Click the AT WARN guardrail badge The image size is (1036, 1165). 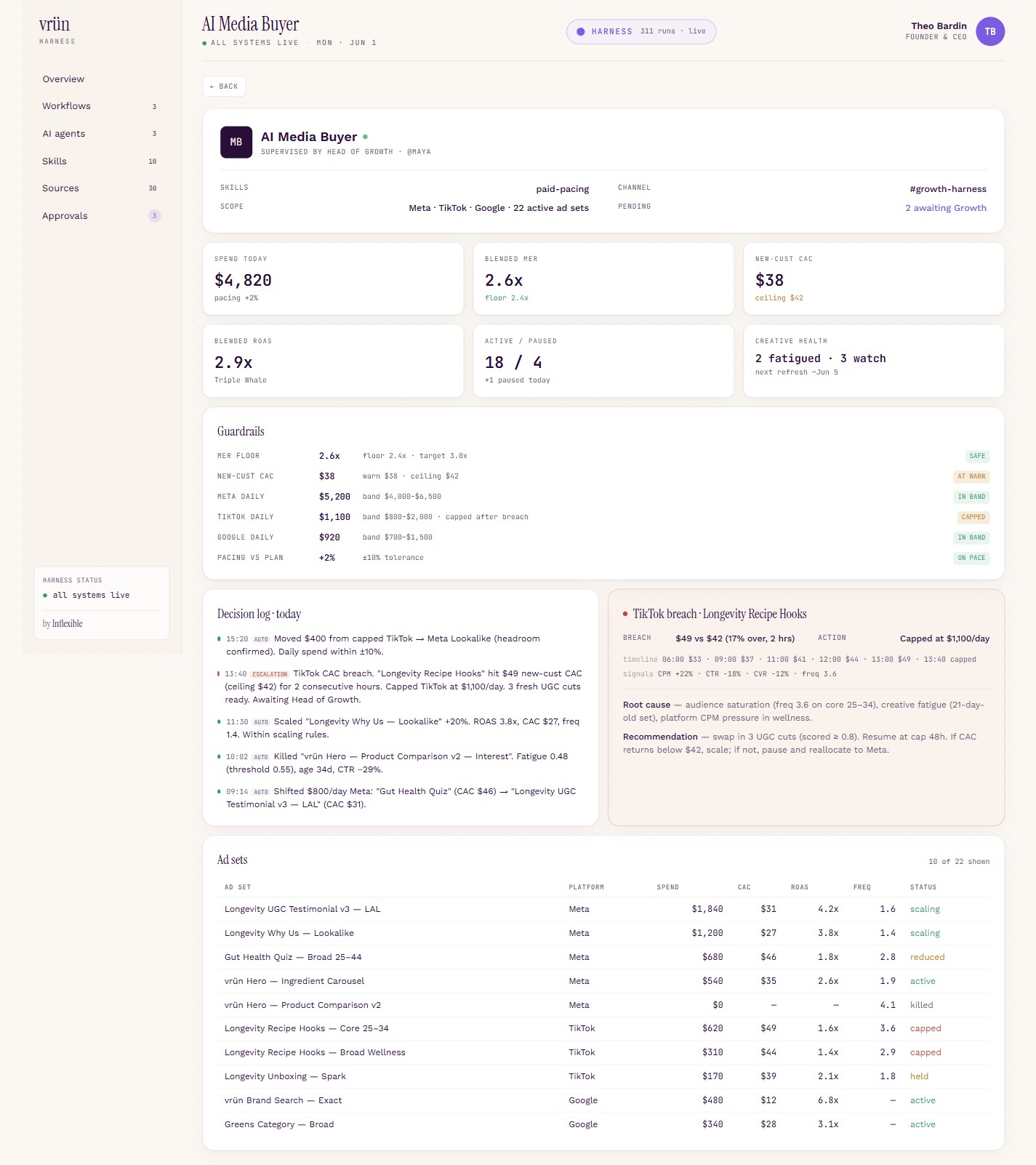[971, 476]
